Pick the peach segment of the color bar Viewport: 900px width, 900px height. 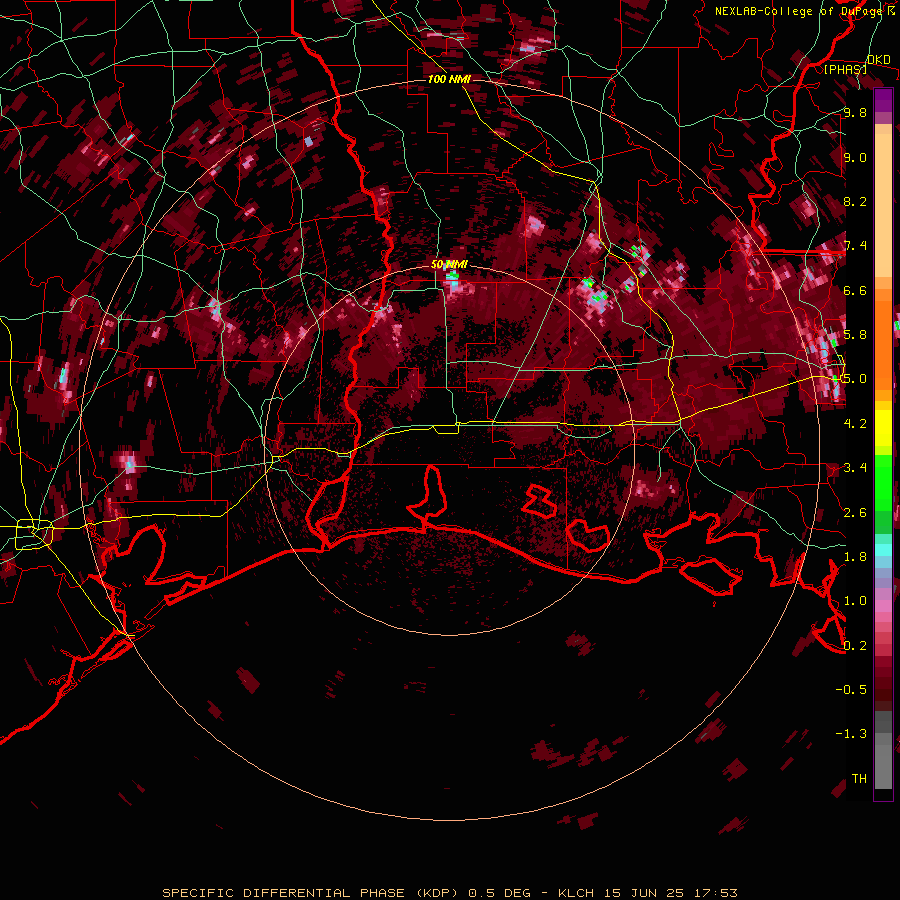click(883, 207)
